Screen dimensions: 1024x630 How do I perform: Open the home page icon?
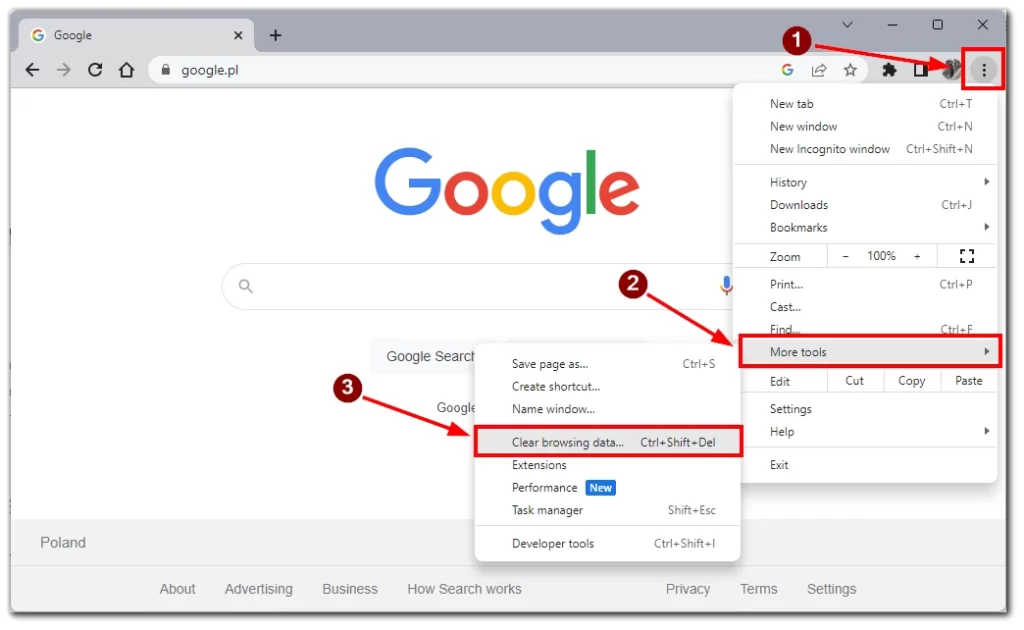coord(127,70)
